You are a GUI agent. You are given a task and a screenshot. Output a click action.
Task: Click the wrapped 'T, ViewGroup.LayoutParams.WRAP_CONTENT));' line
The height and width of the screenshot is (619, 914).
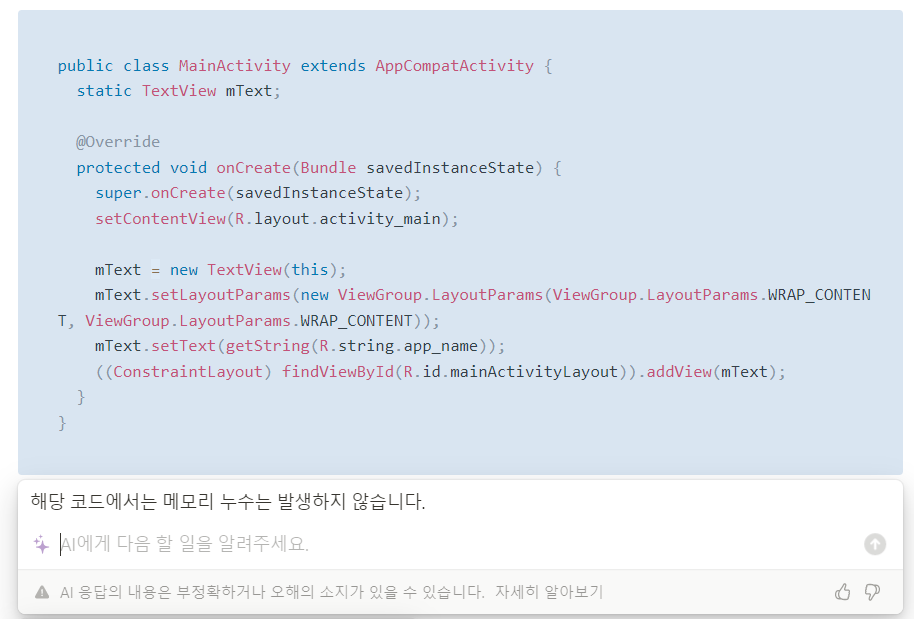point(248,321)
